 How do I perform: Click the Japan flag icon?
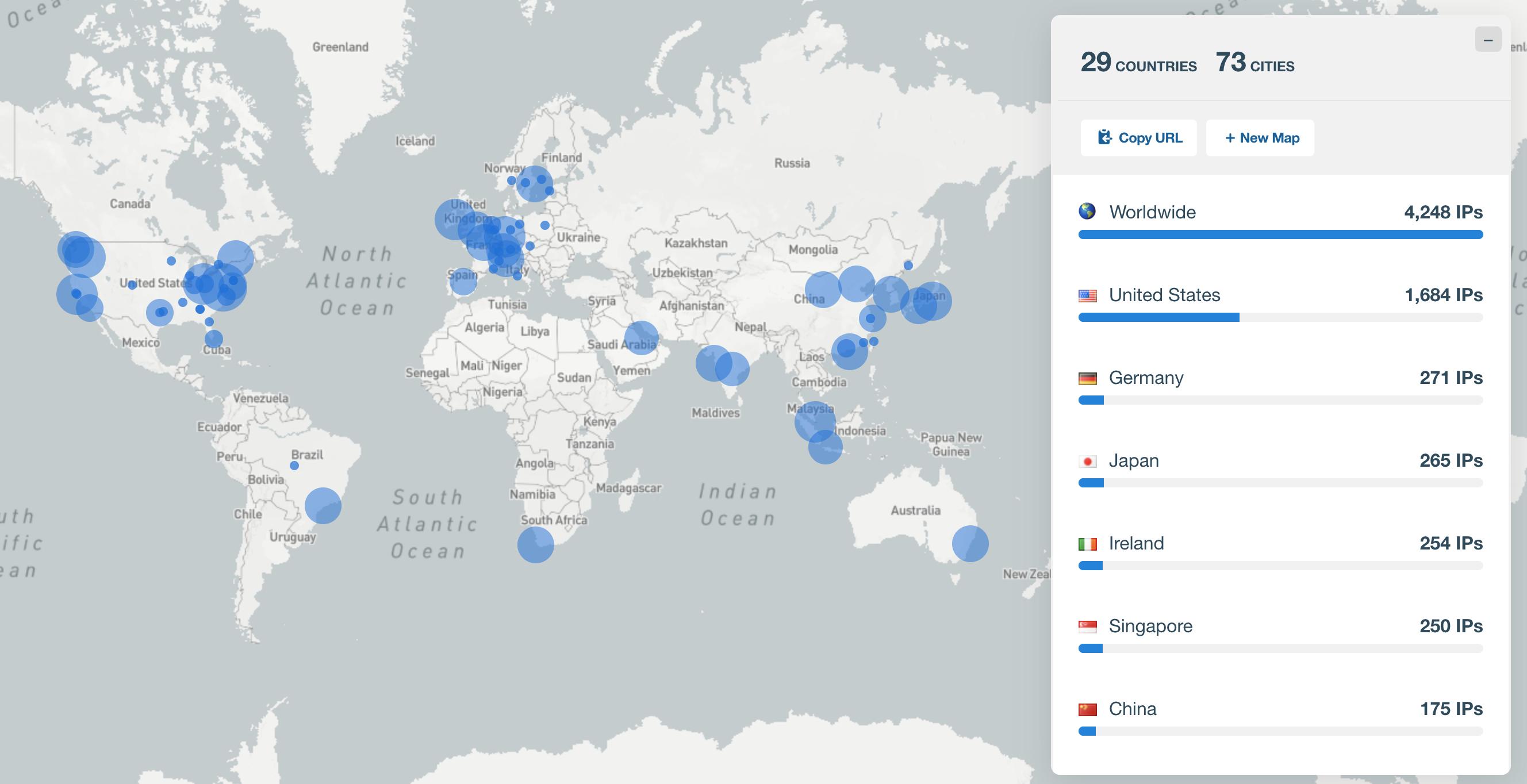tap(1087, 461)
